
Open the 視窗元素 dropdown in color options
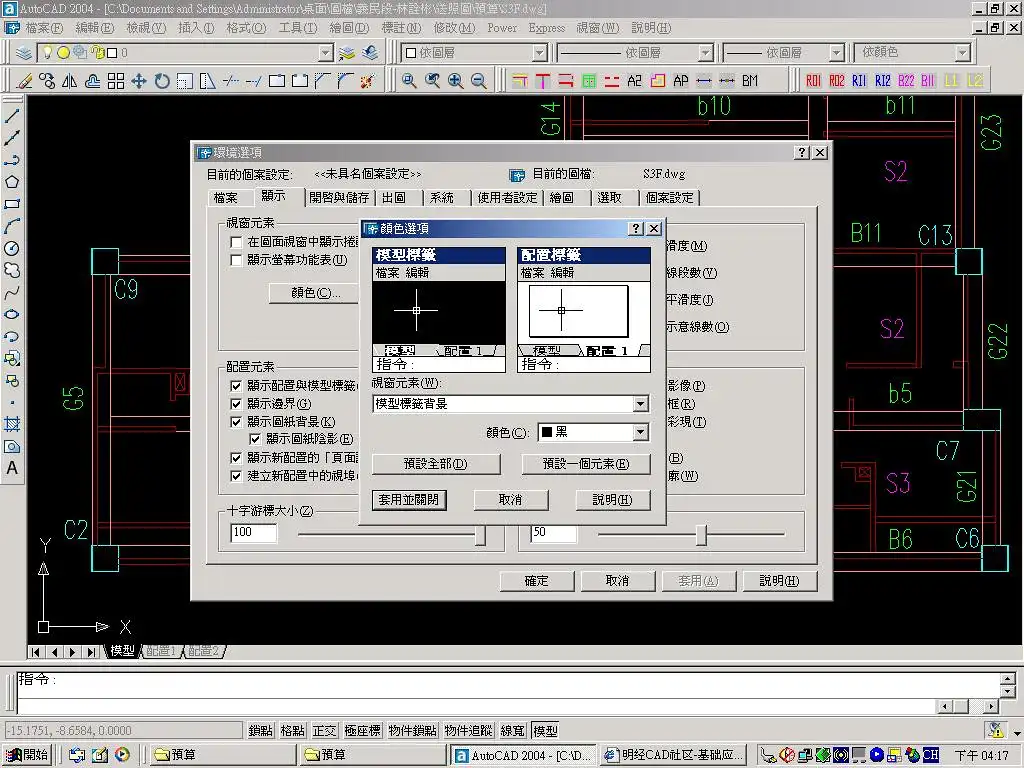click(641, 404)
